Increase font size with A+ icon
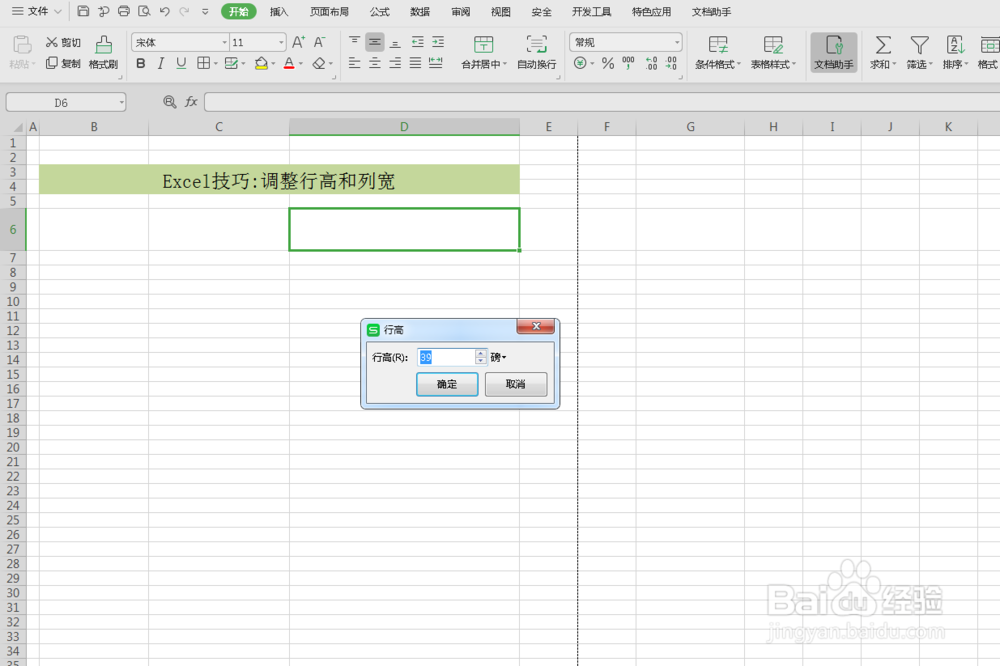 click(298, 42)
